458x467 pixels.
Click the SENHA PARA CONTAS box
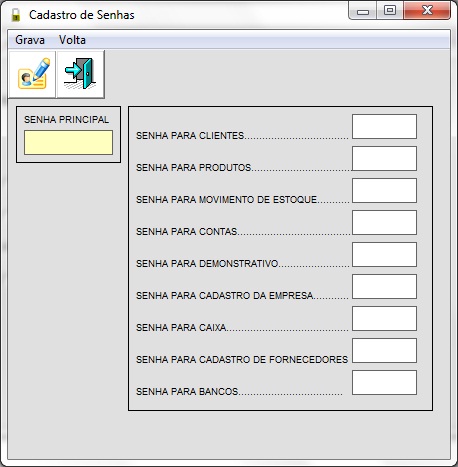pyautogui.click(x=384, y=222)
